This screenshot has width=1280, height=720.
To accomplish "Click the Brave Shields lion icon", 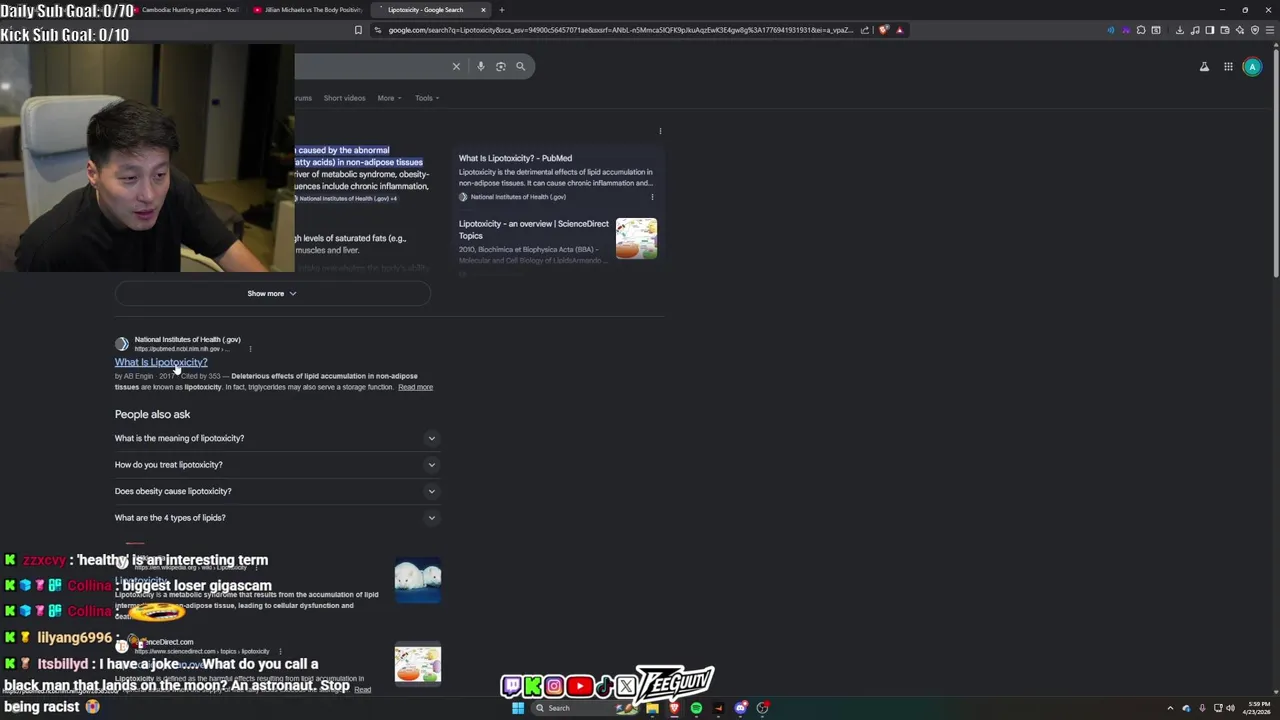I will (x=883, y=30).
